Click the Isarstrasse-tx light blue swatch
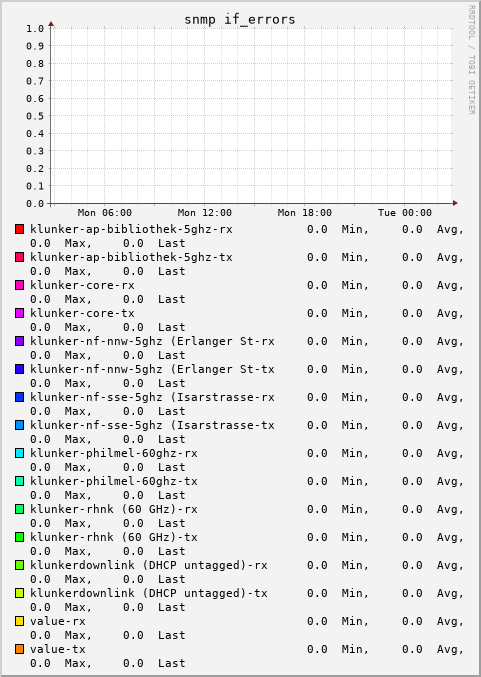 point(19,425)
